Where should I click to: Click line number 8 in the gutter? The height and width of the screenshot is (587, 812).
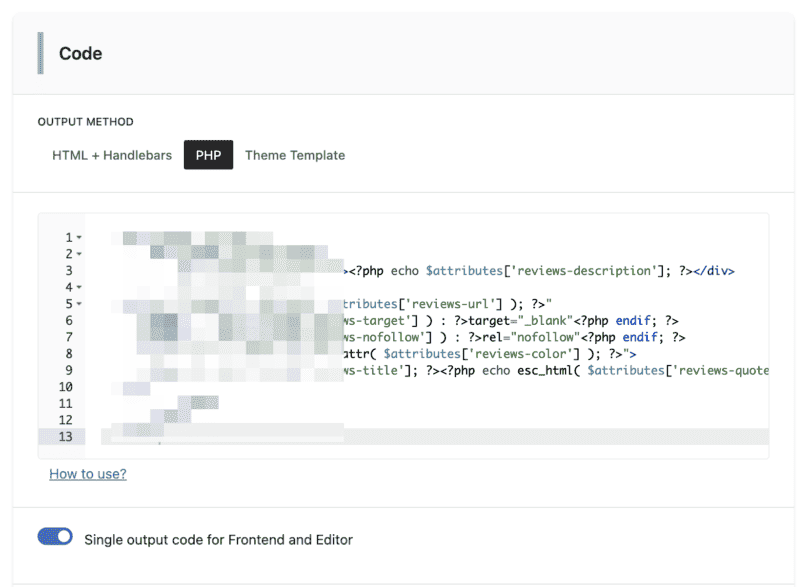tap(69, 354)
